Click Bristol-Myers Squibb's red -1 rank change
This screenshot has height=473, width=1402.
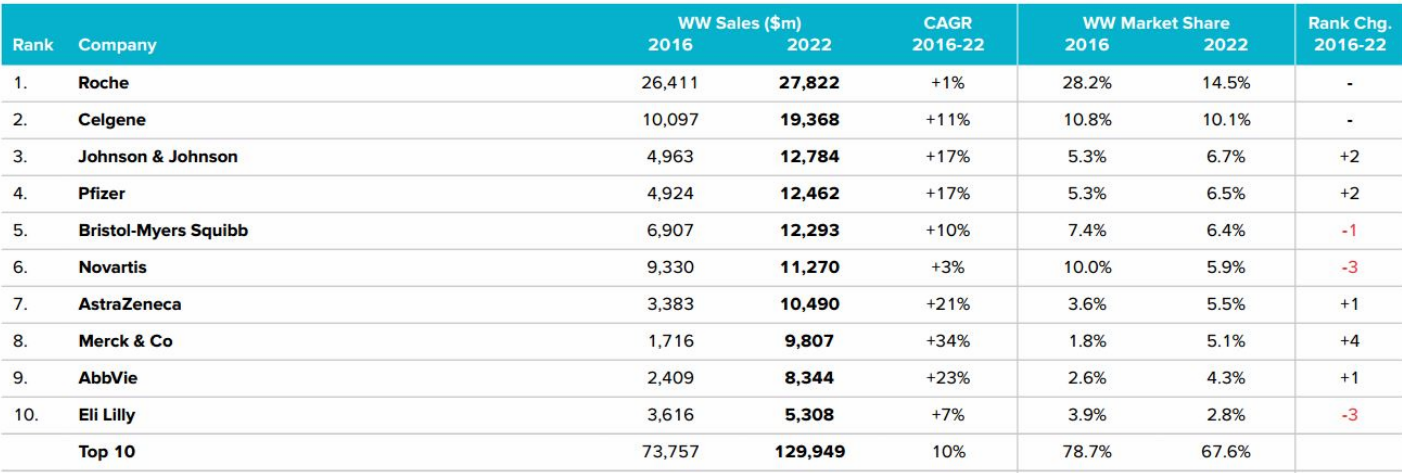tap(1349, 230)
